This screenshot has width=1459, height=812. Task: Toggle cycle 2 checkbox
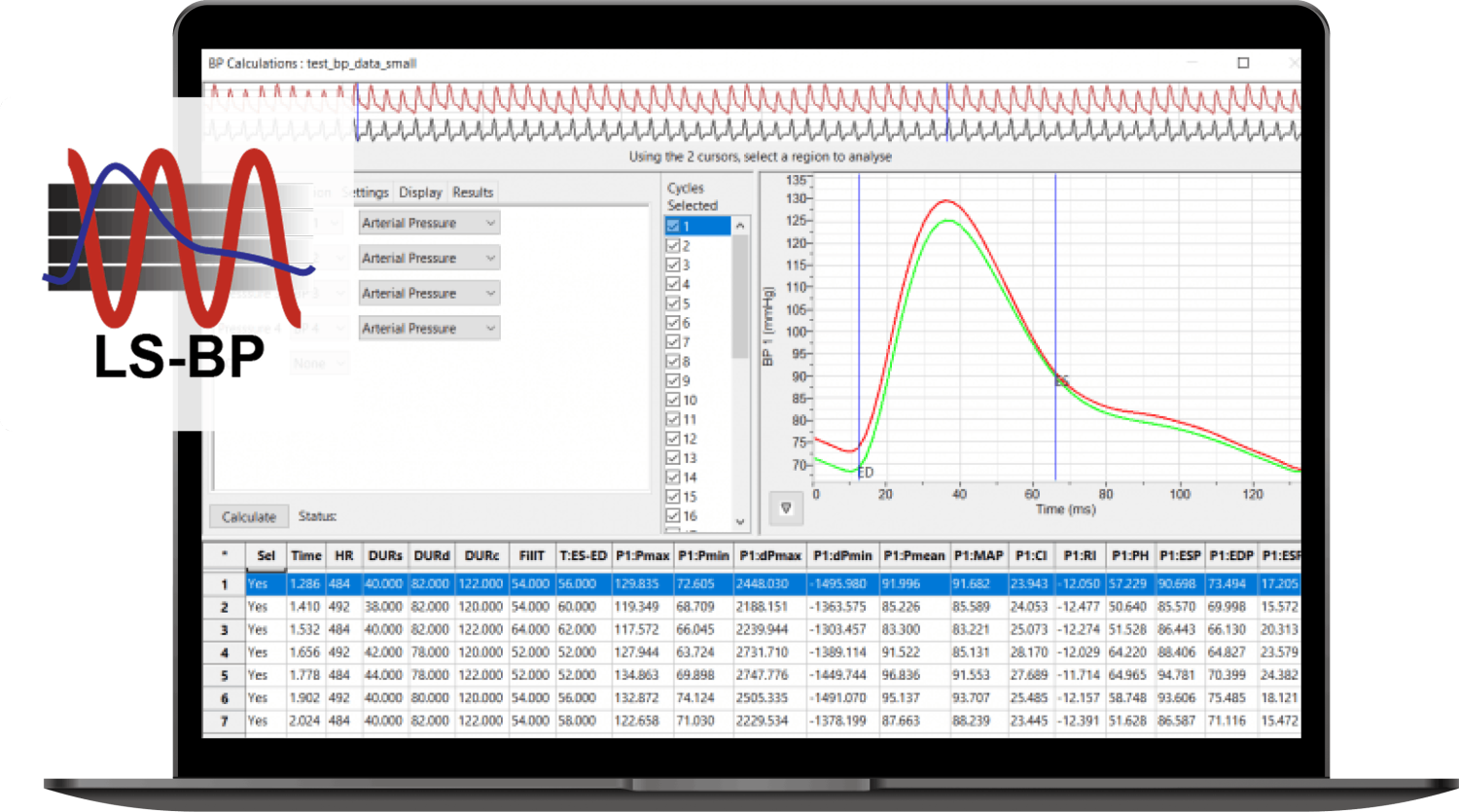click(673, 245)
